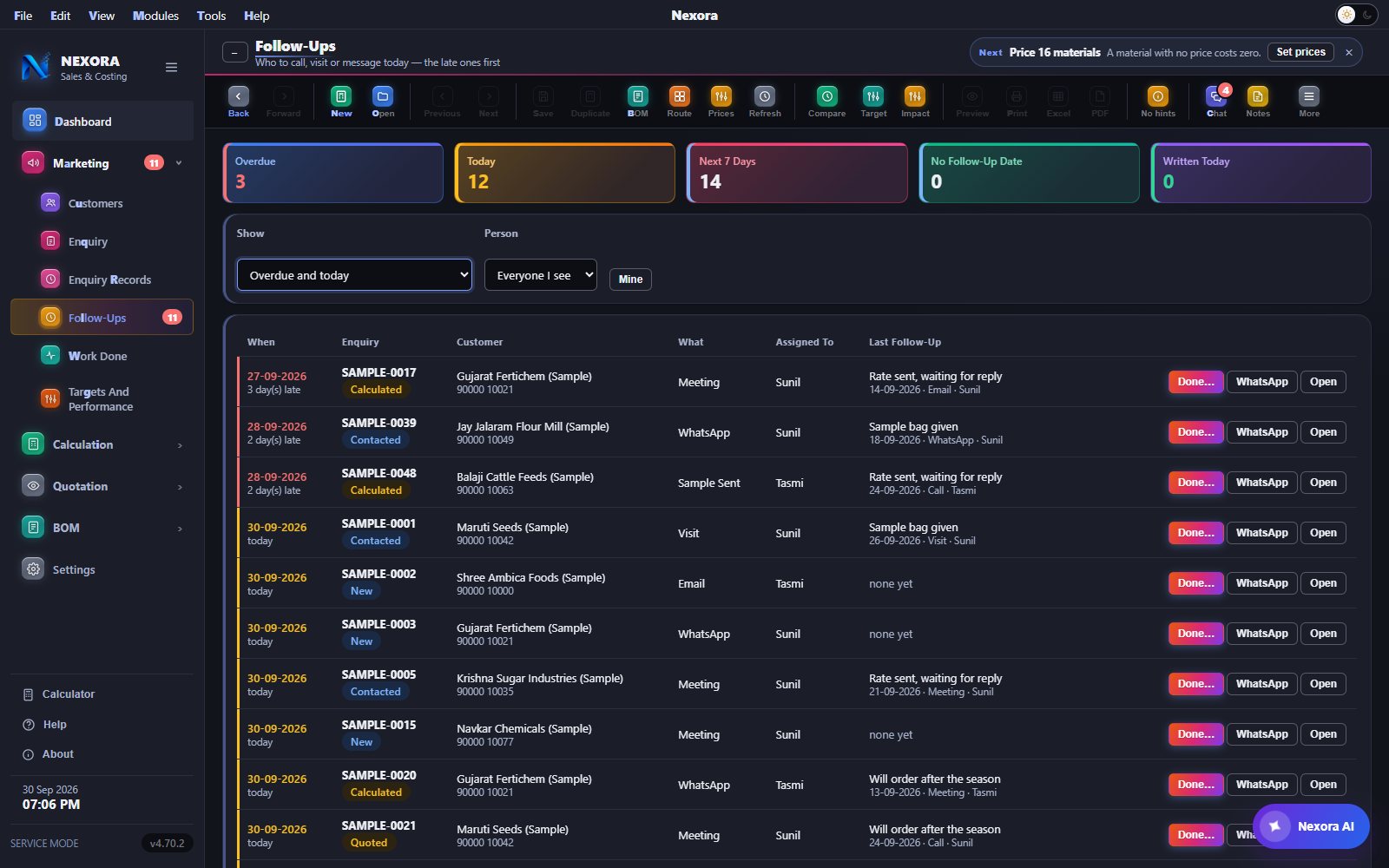Screen dimensions: 1389x868
Task: Click the Set prices button
Action: point(1300,52)
